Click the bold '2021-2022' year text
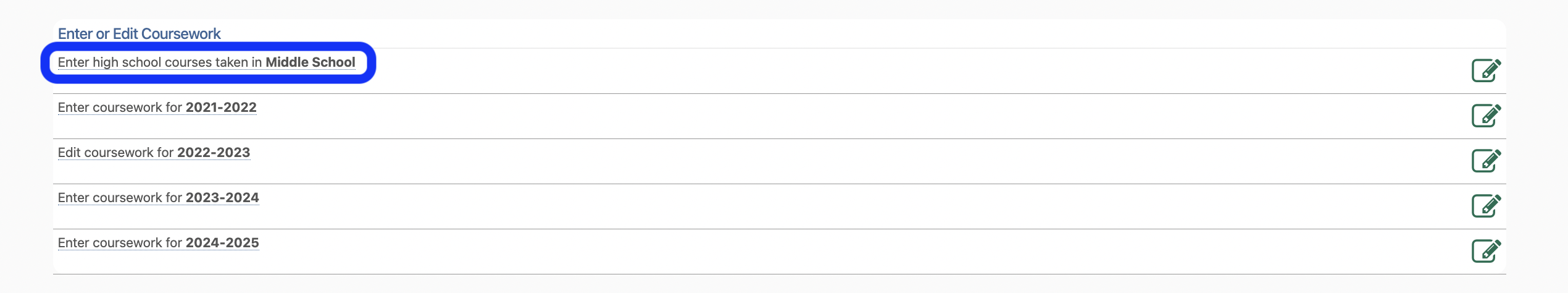Screen dimensions: 1568x293 (221, 108)
